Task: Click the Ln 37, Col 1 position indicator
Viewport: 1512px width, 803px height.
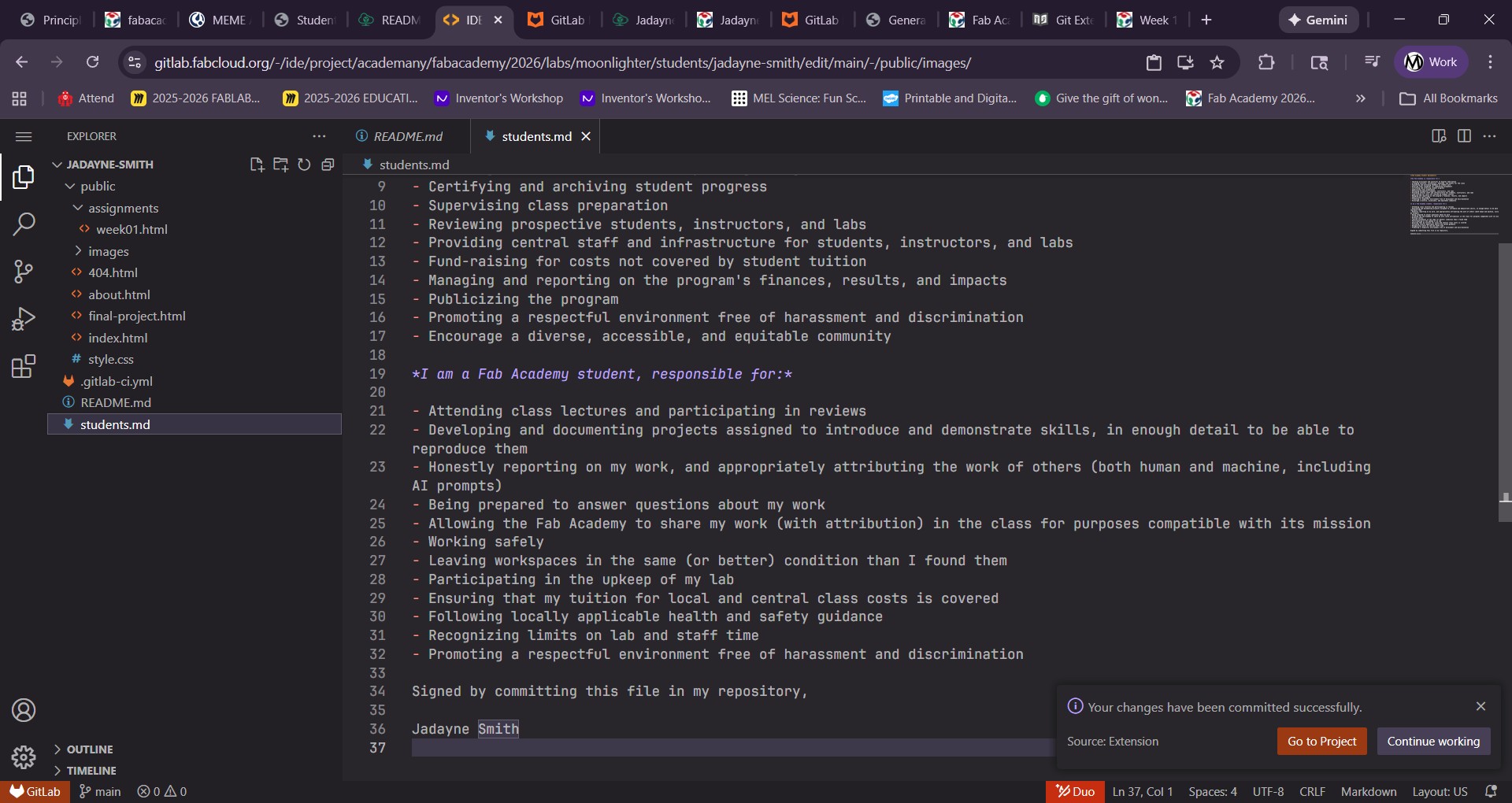Action: [1143, 791]
